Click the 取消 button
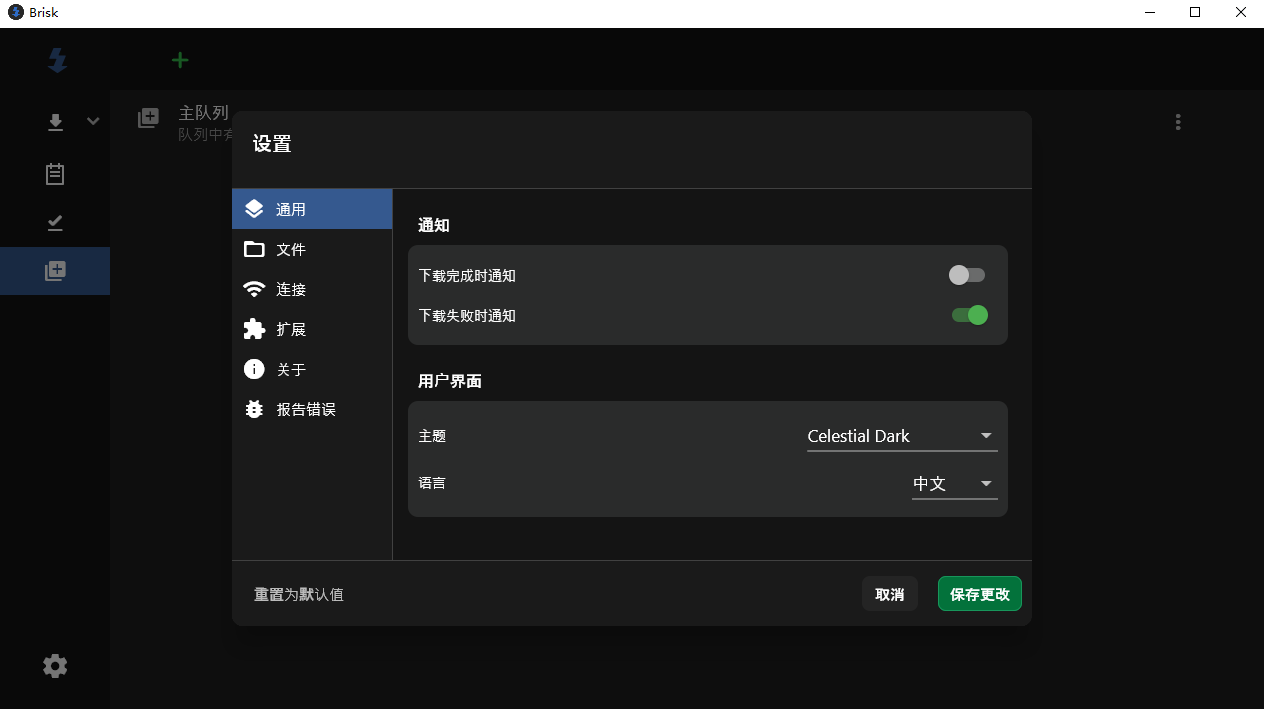 (889, 594)
